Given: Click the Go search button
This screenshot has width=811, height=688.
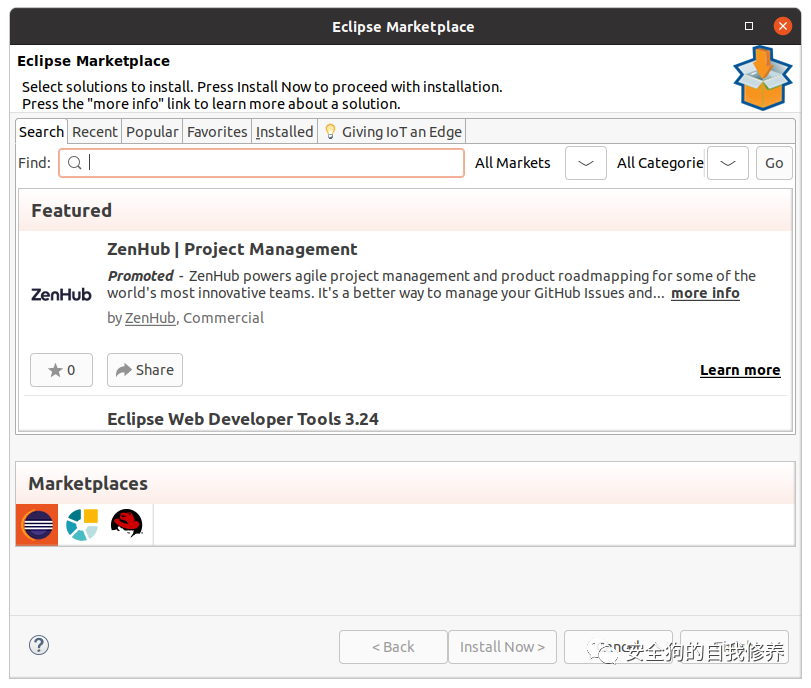Looking at the screenshot, I should (774, 163).
